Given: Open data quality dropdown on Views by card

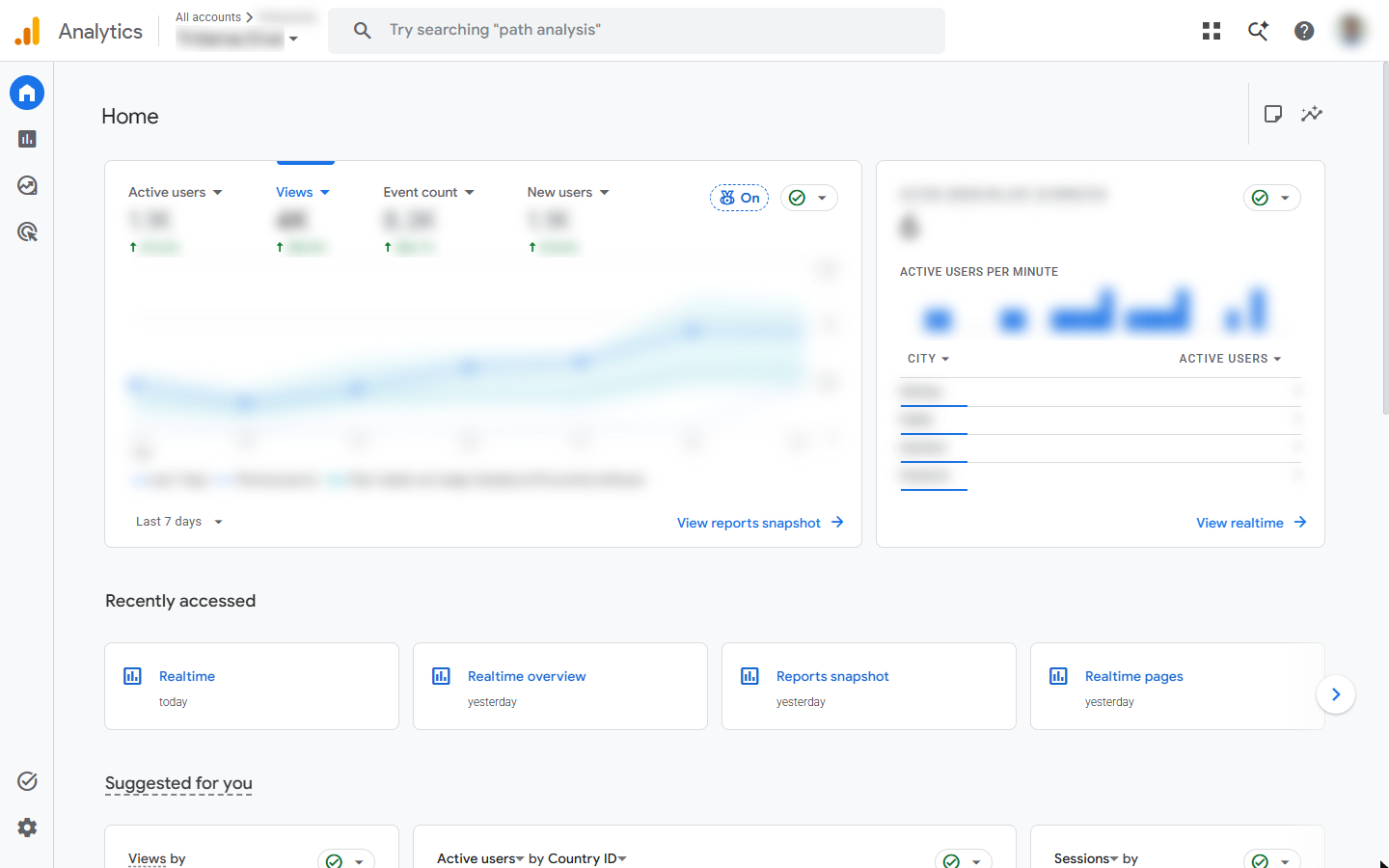Looking at the screenshot, I should click(346, 860).
